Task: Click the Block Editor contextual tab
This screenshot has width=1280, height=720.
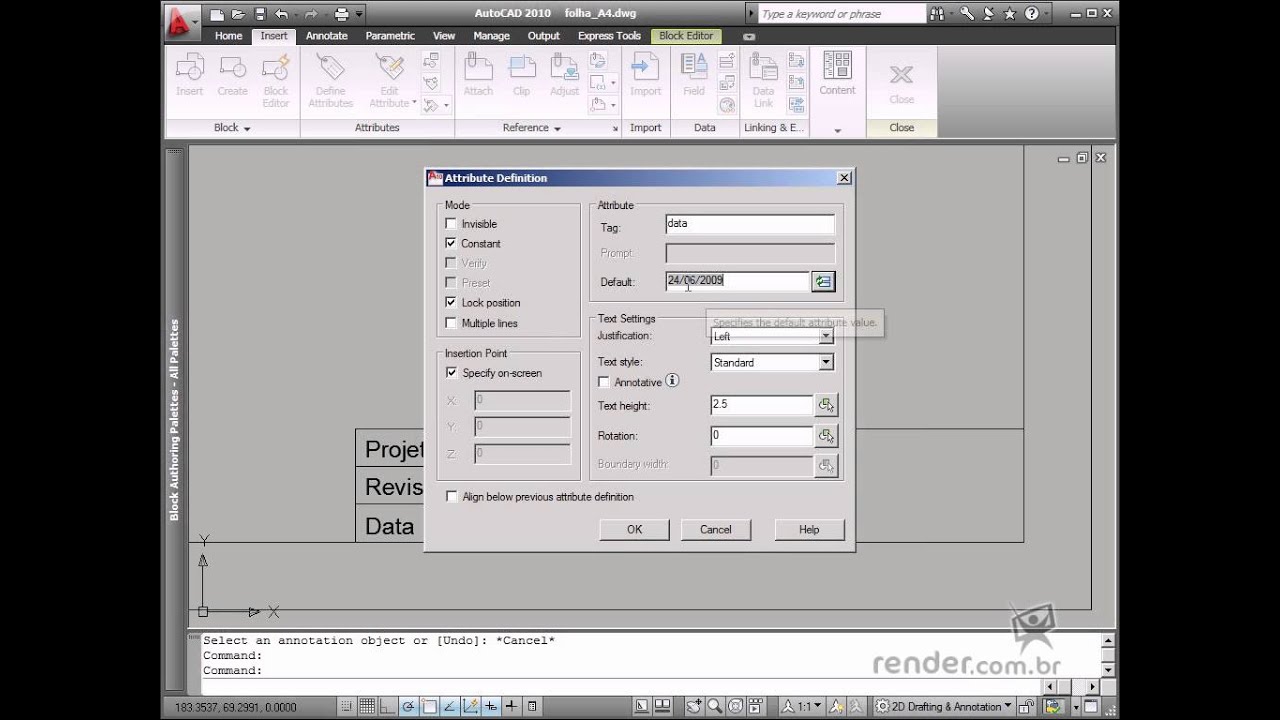Action: 686,36
